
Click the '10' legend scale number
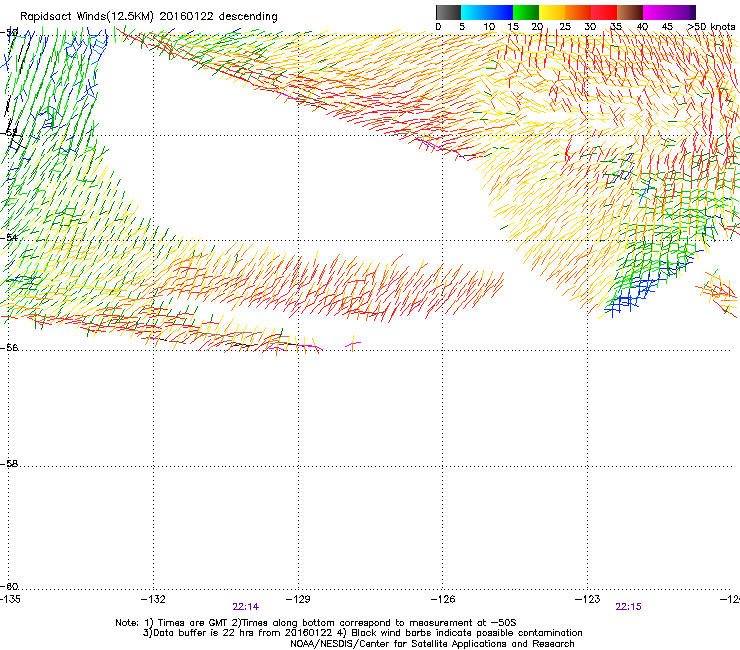(489, 27)
